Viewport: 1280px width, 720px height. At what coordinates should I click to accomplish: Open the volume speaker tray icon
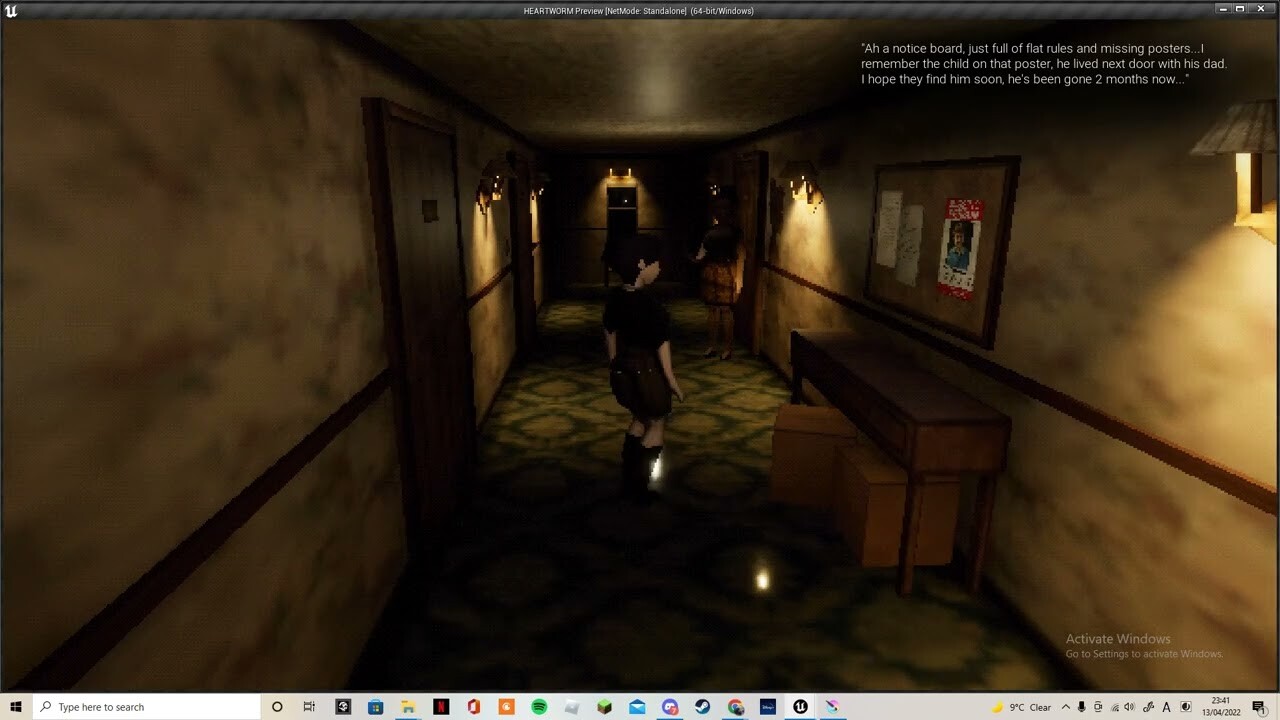(1131, 707)
